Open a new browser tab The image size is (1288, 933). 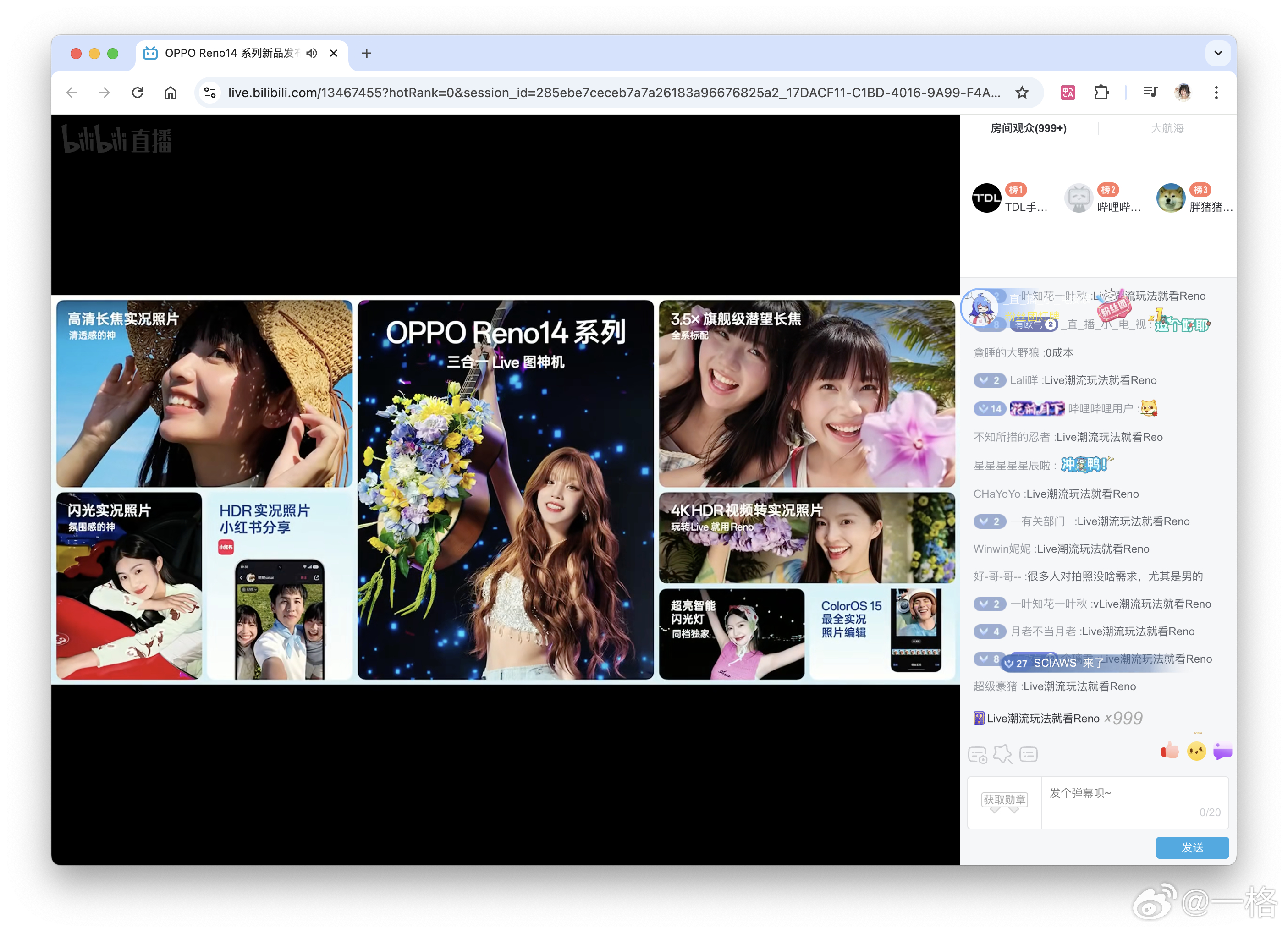pyautogui.click(x=367, y=53)
